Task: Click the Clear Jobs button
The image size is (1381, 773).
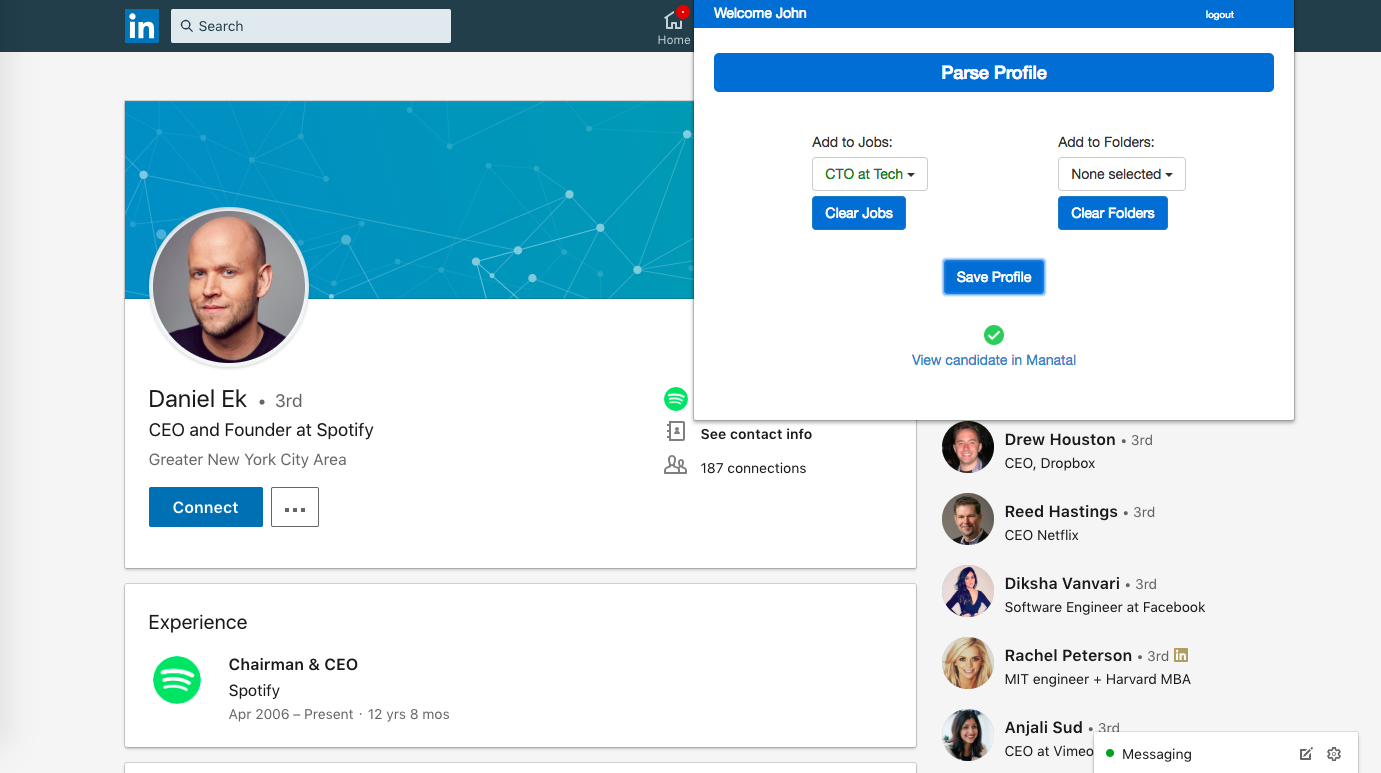Action: coord(858,213)
